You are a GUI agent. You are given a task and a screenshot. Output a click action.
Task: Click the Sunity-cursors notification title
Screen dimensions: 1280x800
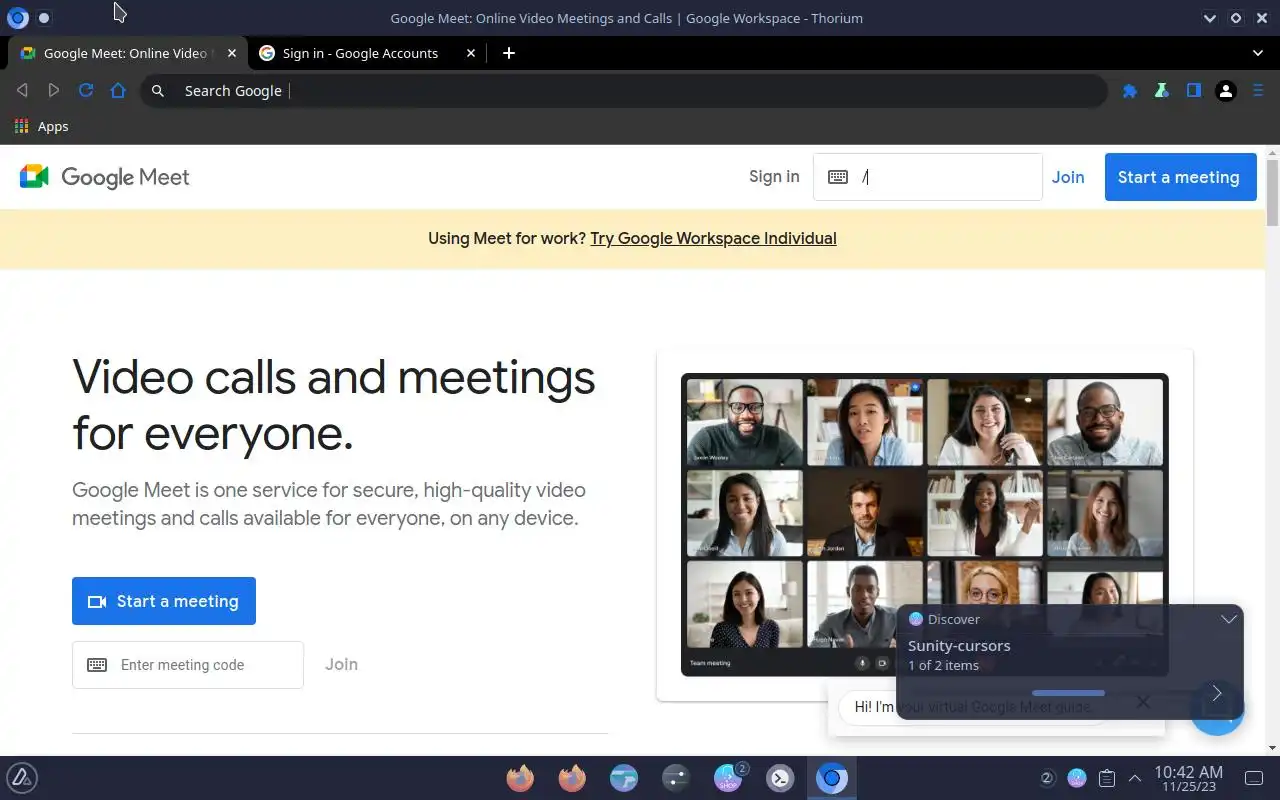coord(959,645)
